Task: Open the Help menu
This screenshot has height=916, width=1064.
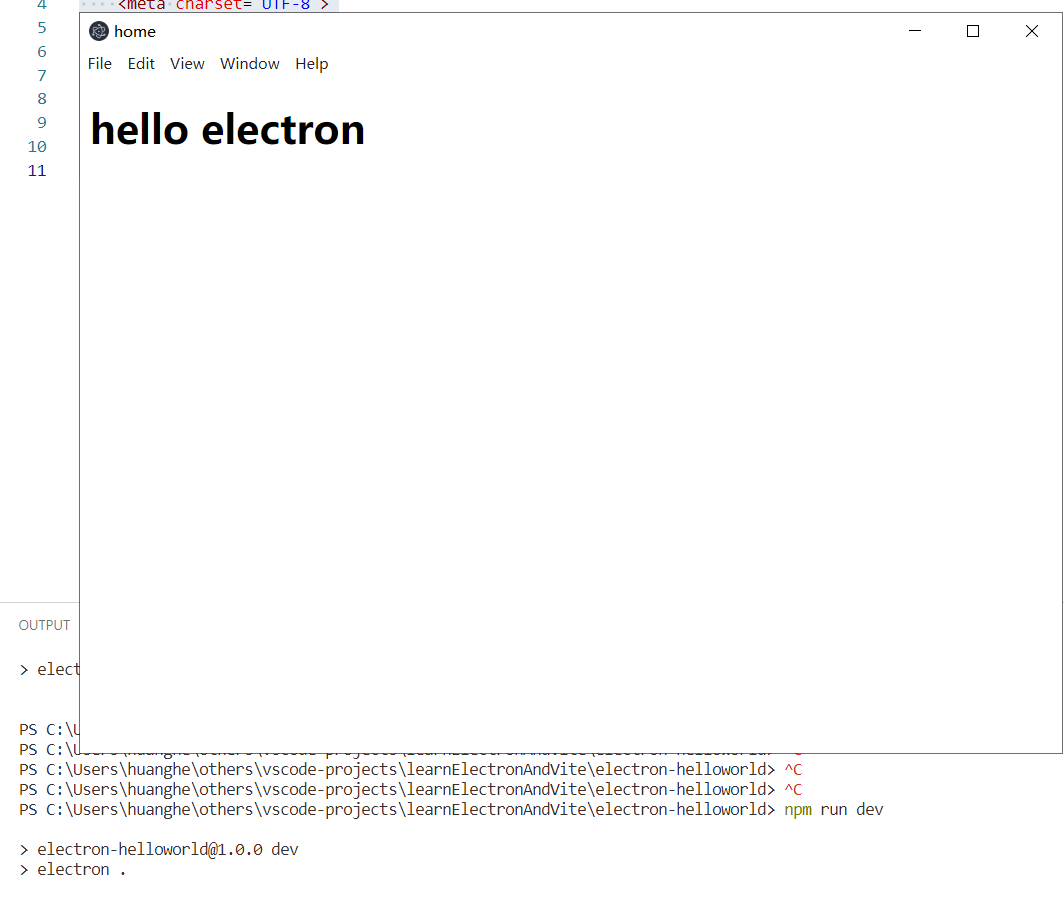Action: pos(311,64)
